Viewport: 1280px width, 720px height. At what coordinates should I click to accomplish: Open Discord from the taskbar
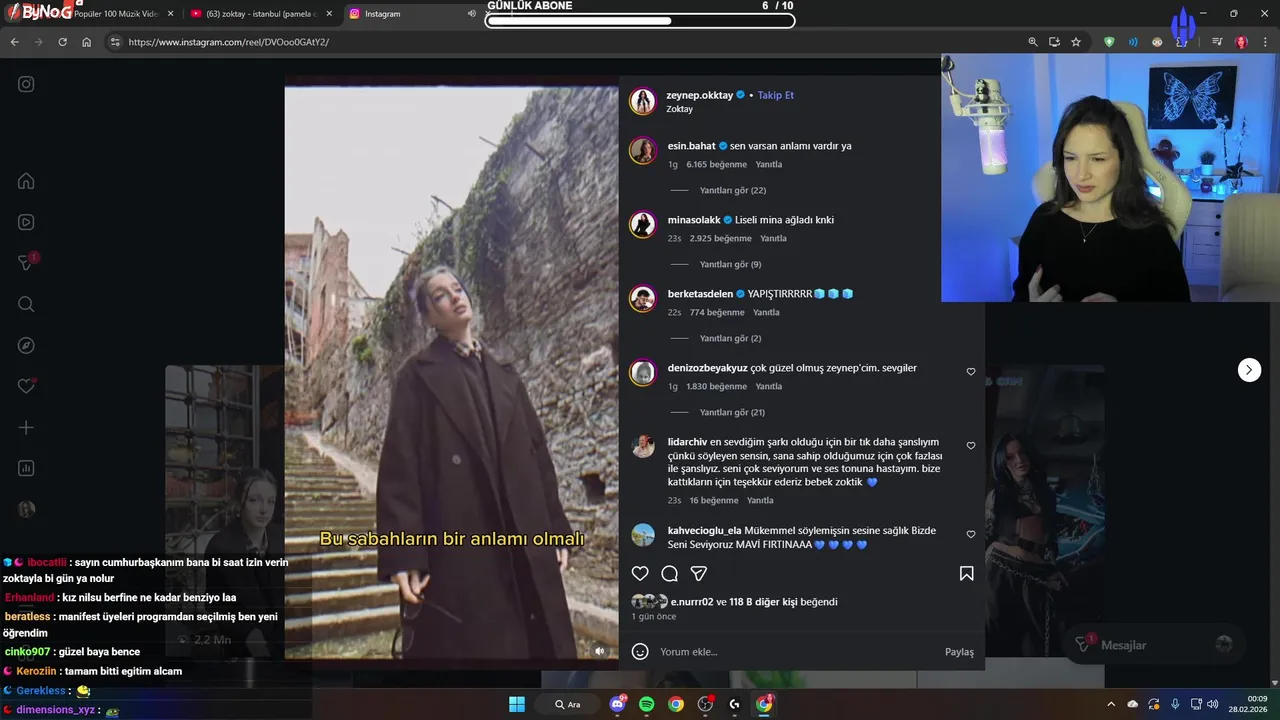pyautogui.click(x=618, y=704)
